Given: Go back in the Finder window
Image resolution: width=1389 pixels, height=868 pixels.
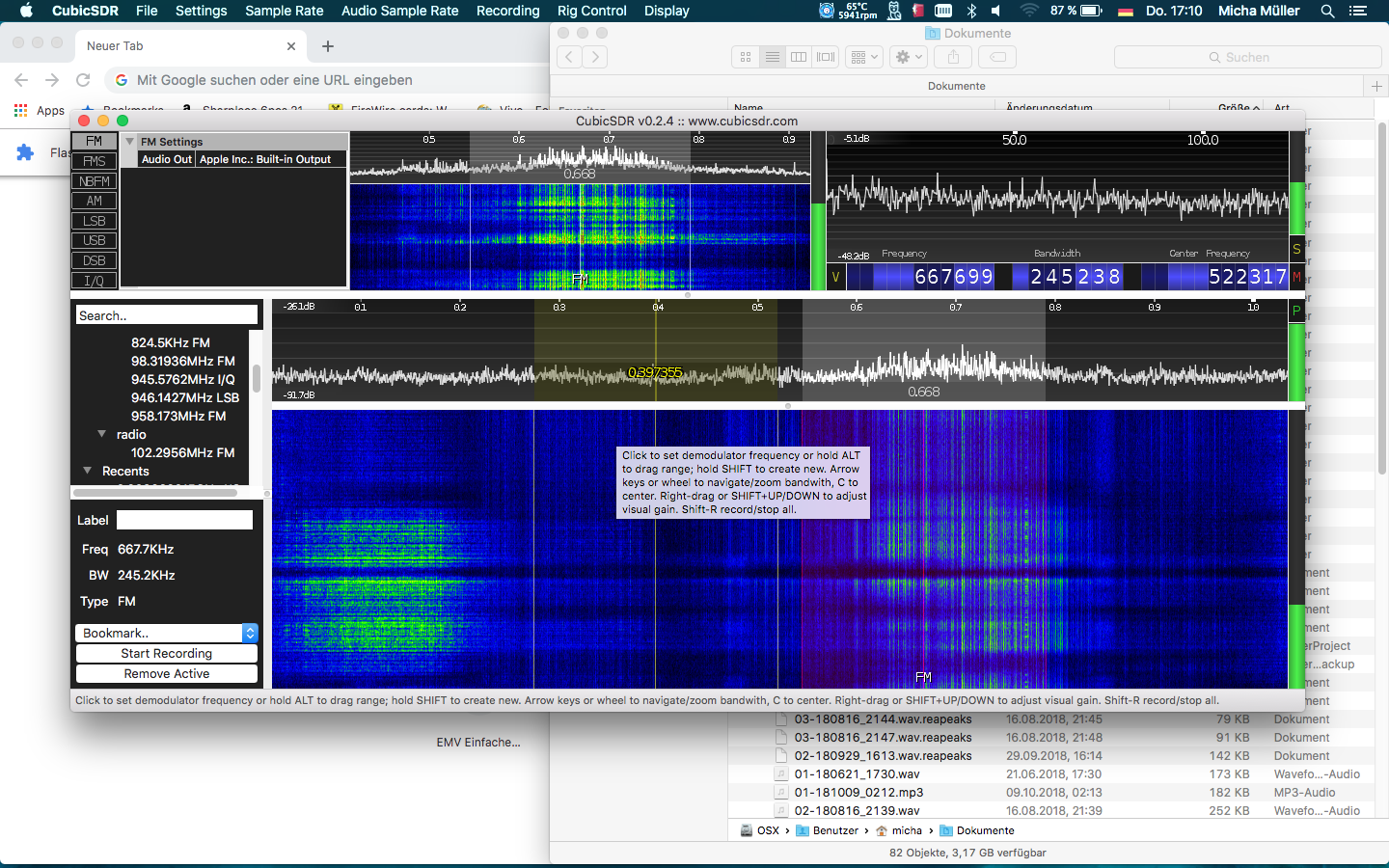Looking at the screenshot, I should [x=570, y=57].
